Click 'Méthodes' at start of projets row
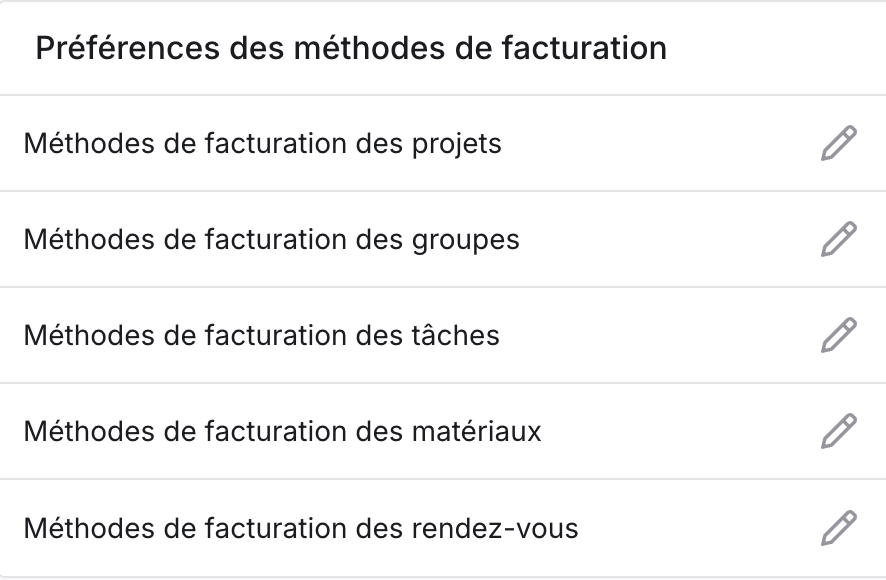886x580 pixels. coord(89,144)
